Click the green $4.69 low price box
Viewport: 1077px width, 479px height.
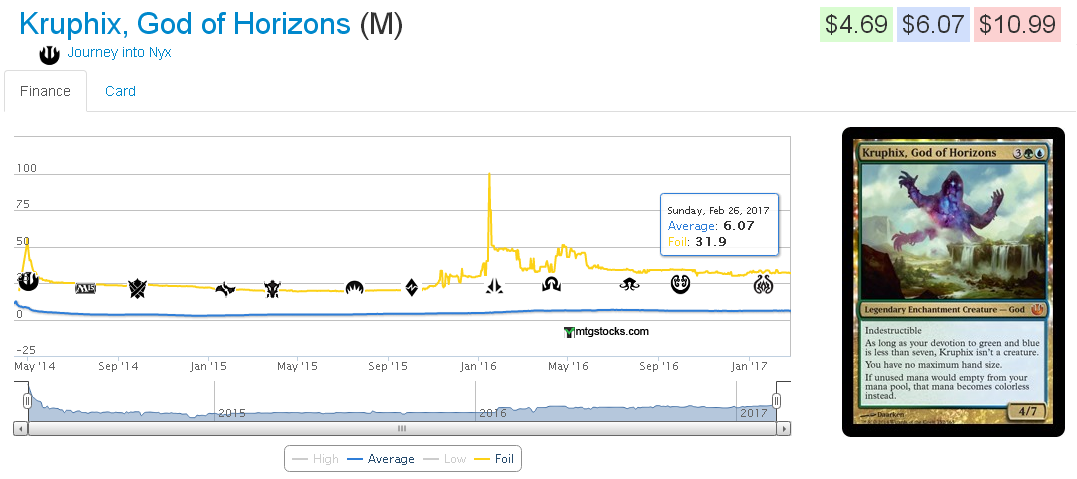coord(857,25)
